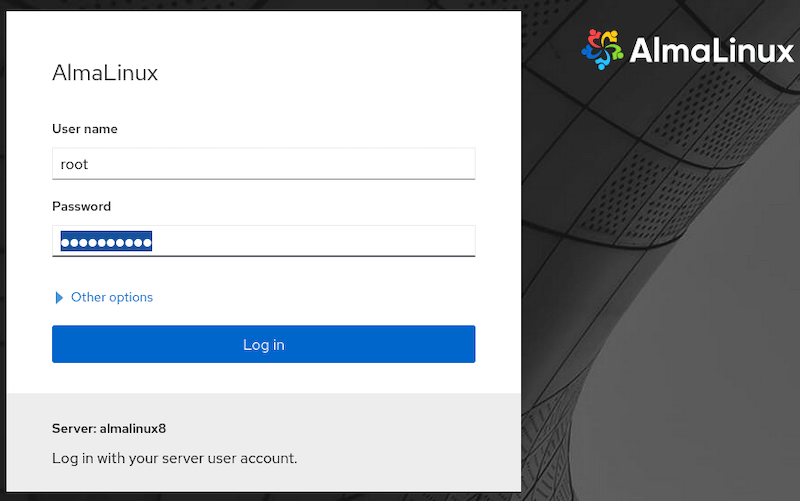800x501 pixels.
Task: Click 'Log in with your server user account.'
Action: point(174,458)
